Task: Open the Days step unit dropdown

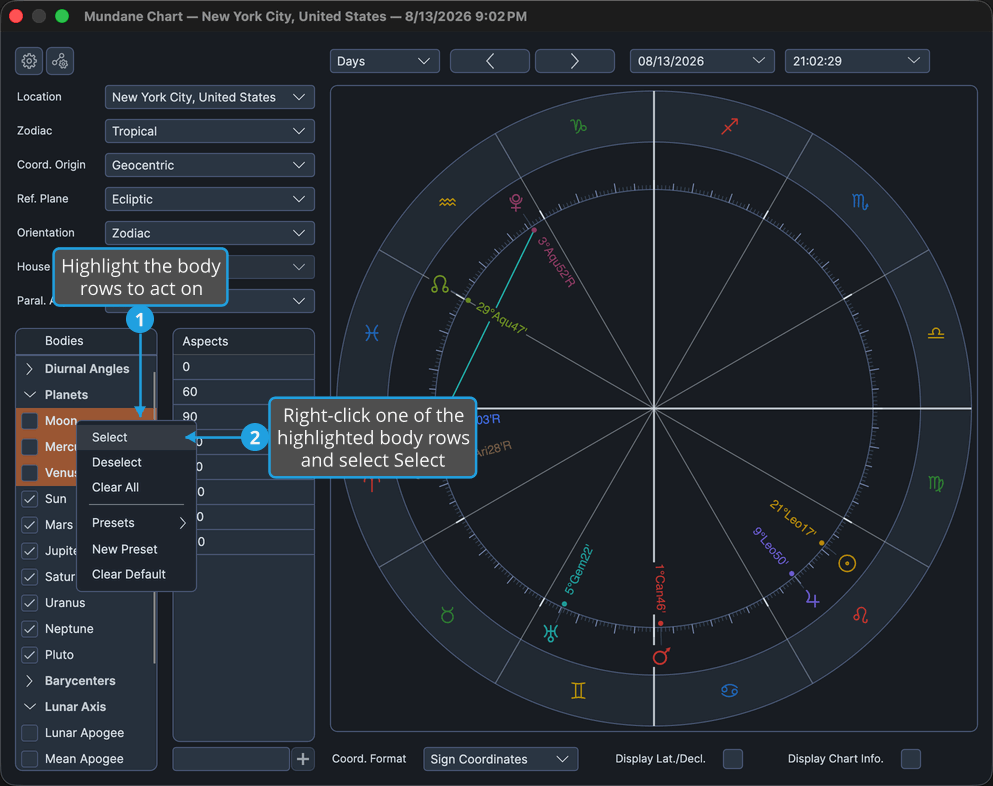Action: pyautogui.click(x=384, y=61)
